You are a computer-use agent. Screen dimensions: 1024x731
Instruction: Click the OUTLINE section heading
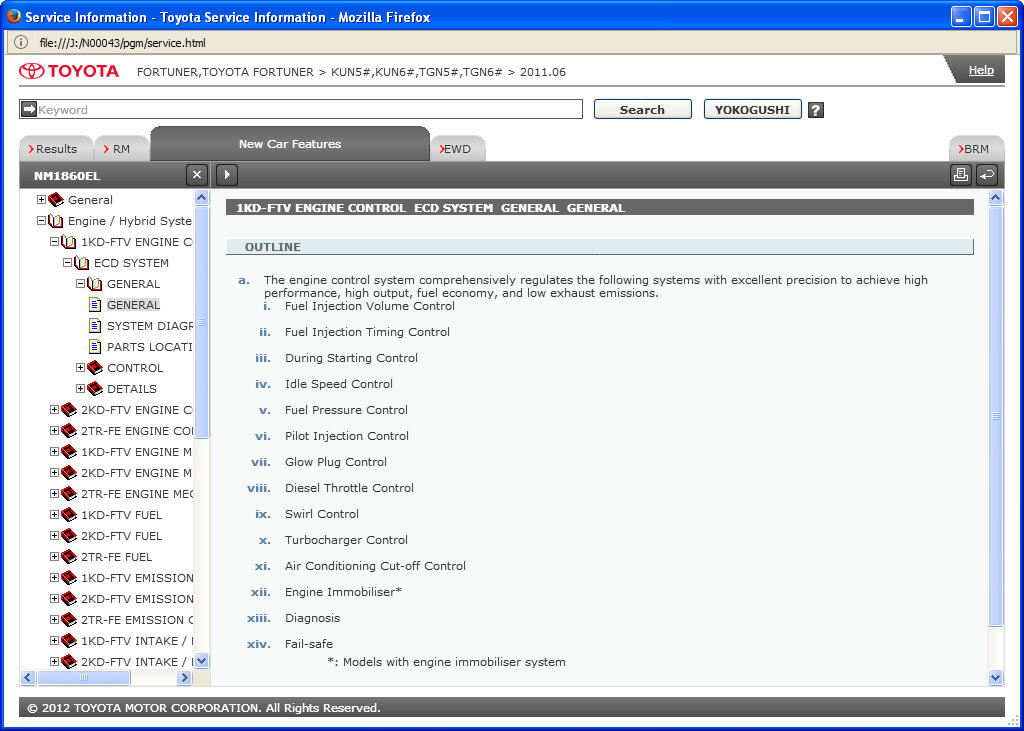[273, 247]
